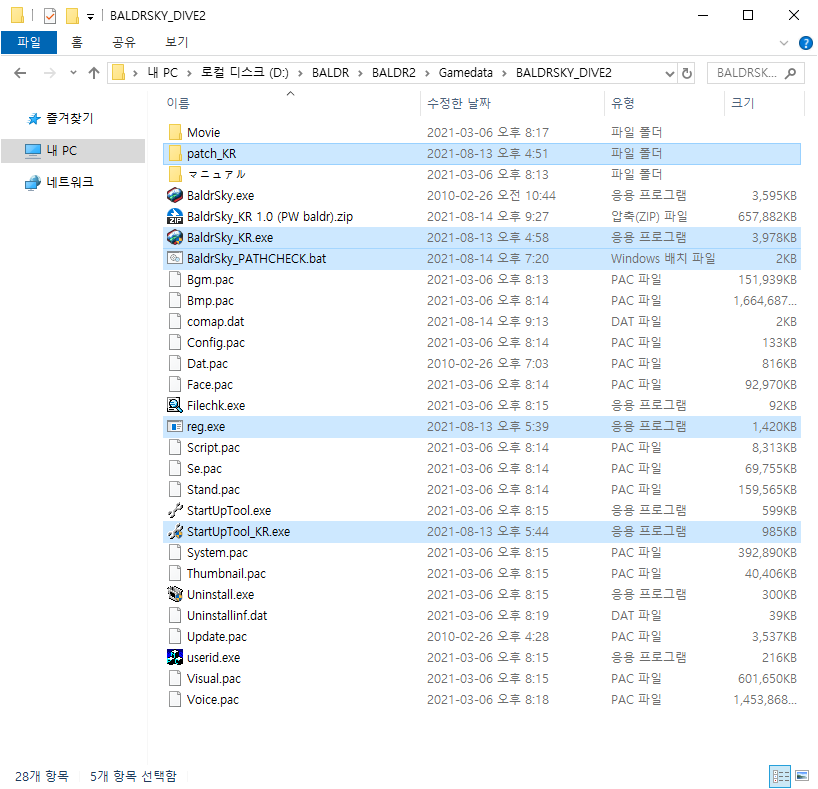Select the BaldrSky_KR zip archive icon
818x789 pixels.
pyautogui.click(x=175, y=216)
